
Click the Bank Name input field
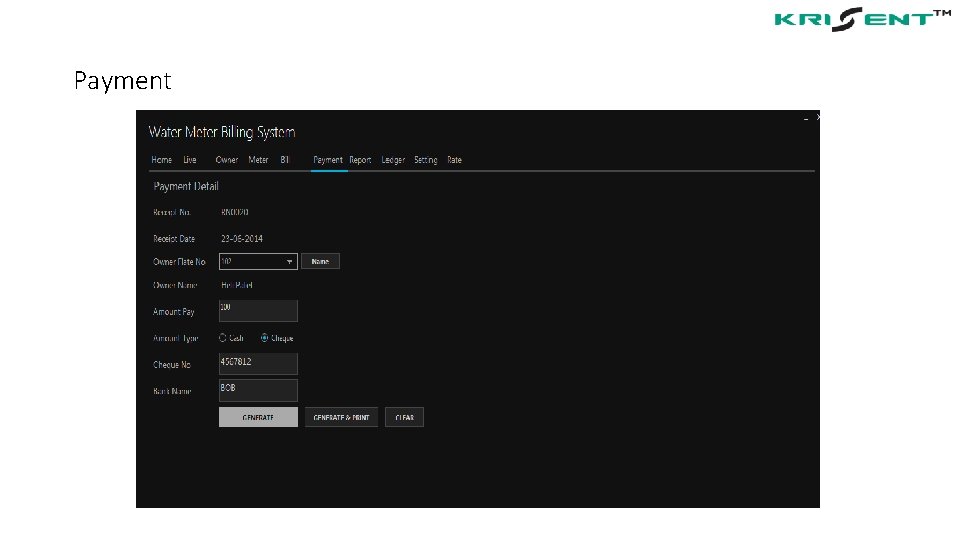coord(258,391)
